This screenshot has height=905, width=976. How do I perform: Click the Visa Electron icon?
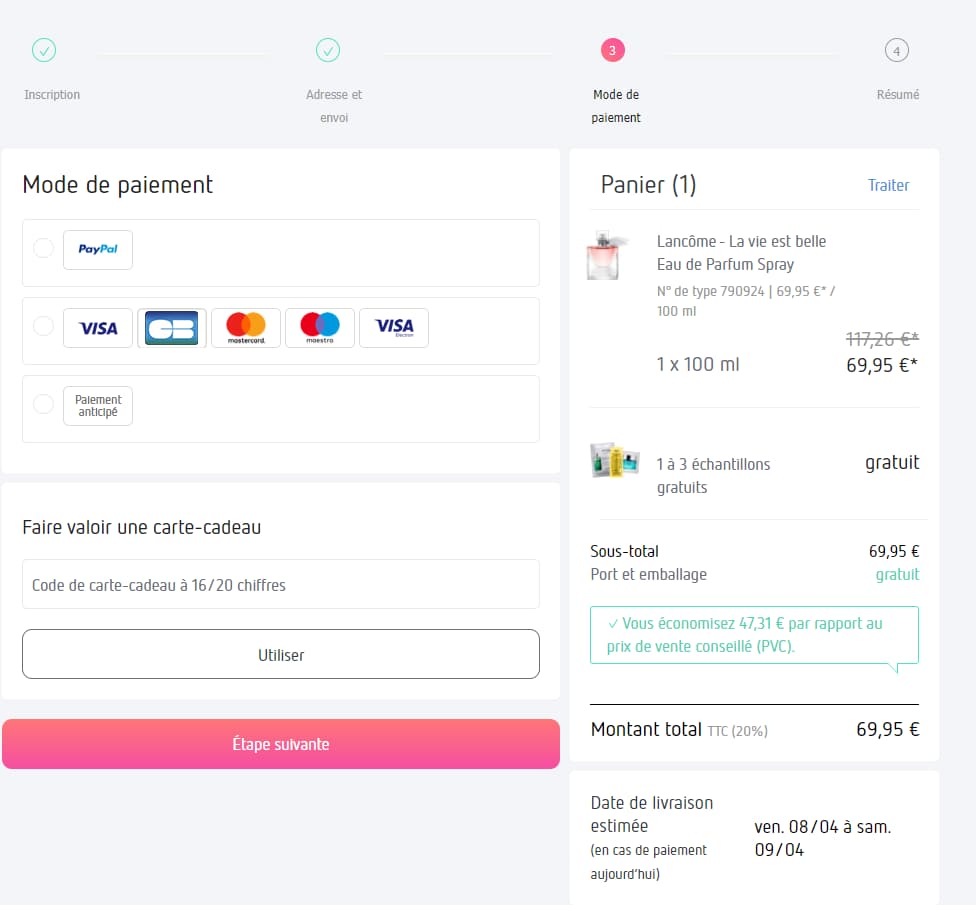pos(394,328)
